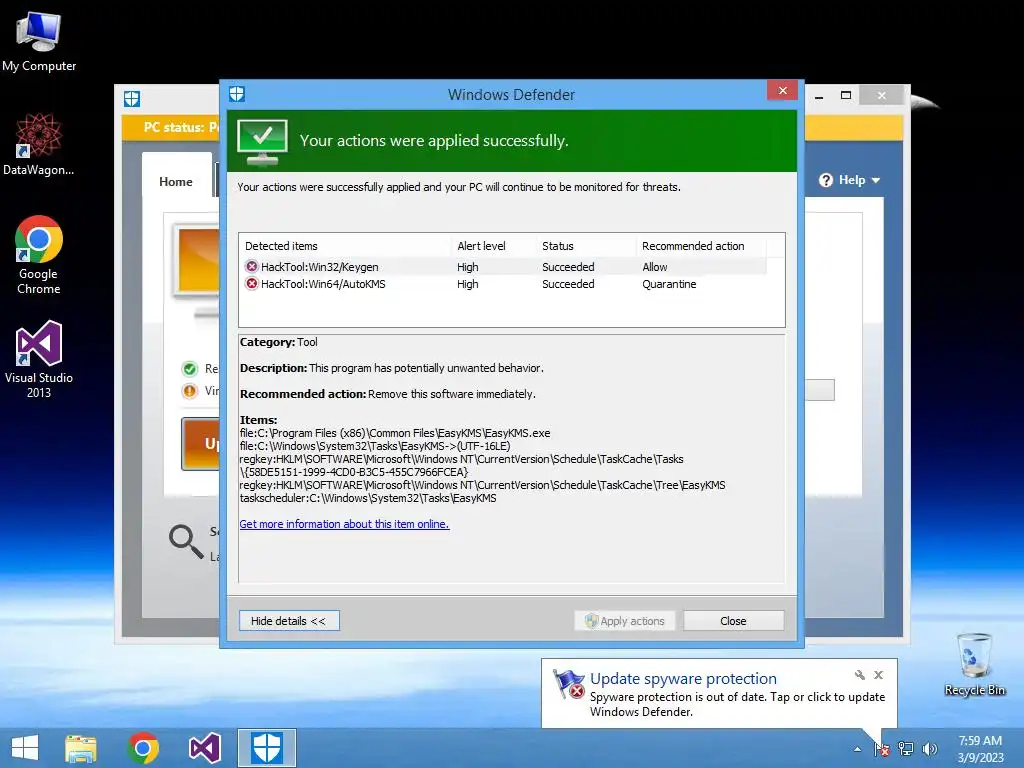1024x768 pixels.
Task: Maximize the background Windows Defender window
Action: click(x=846, y=95)
